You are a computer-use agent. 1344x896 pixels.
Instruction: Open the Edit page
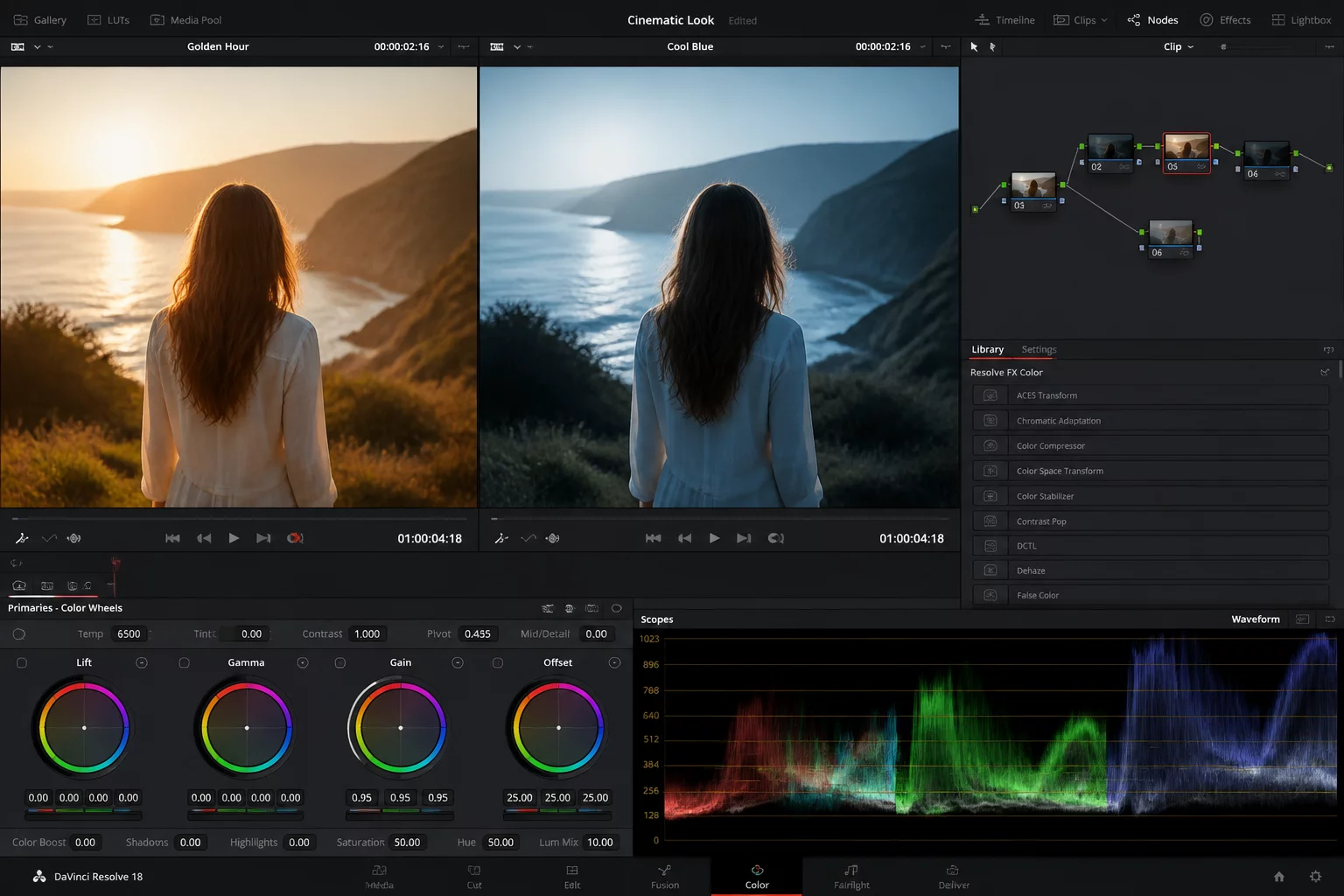(x=572, y=877)
